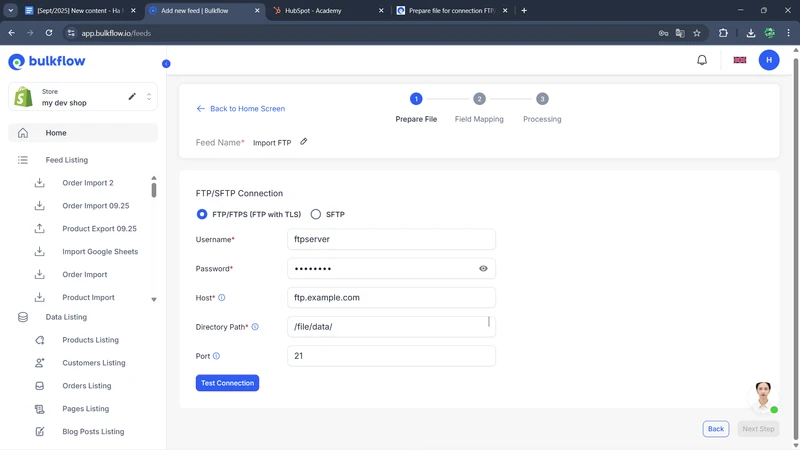The image size is (800, 450).
Task: Show password using the eye icon
Action: (483, 269)
